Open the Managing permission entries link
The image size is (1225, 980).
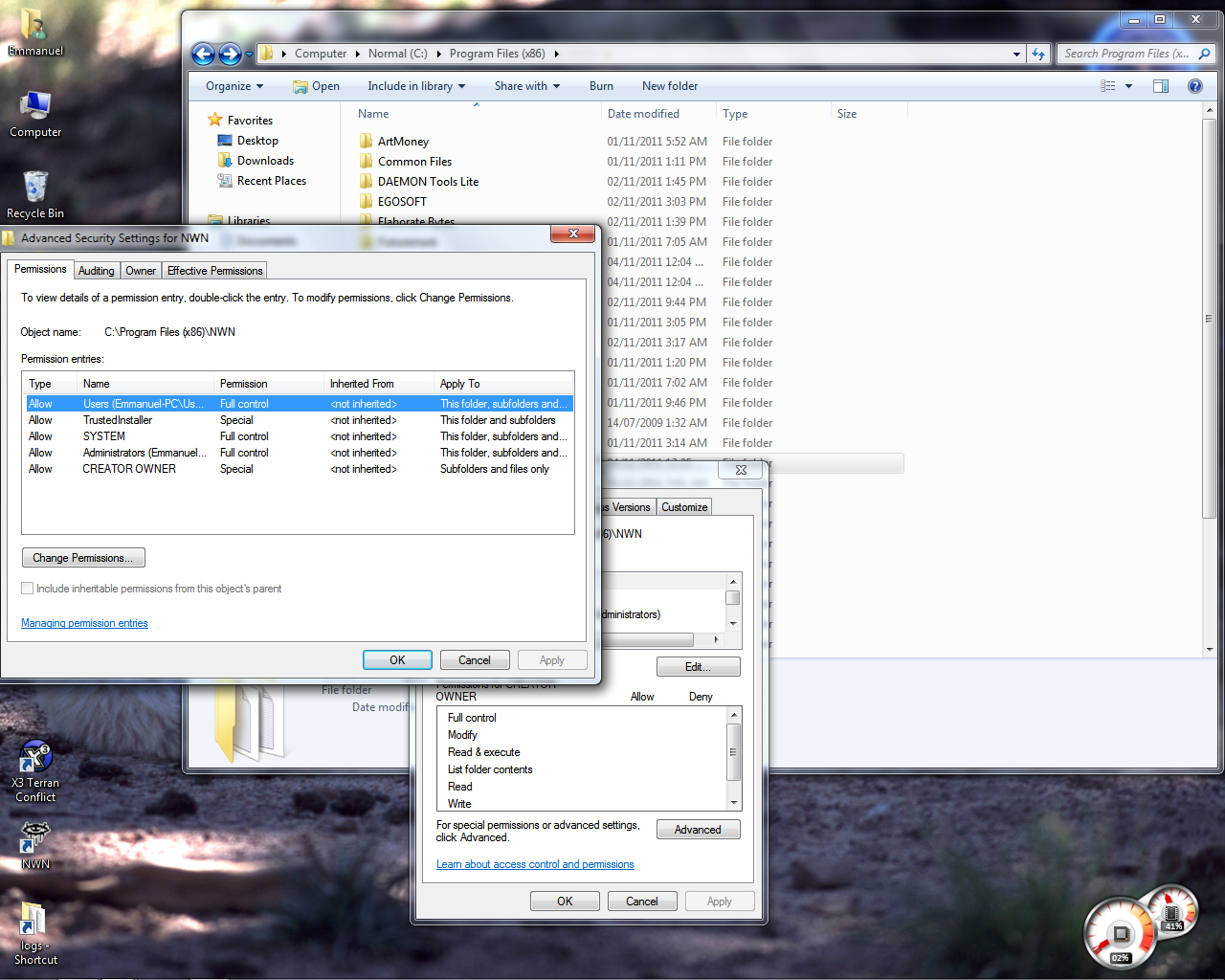click(84, 623)
